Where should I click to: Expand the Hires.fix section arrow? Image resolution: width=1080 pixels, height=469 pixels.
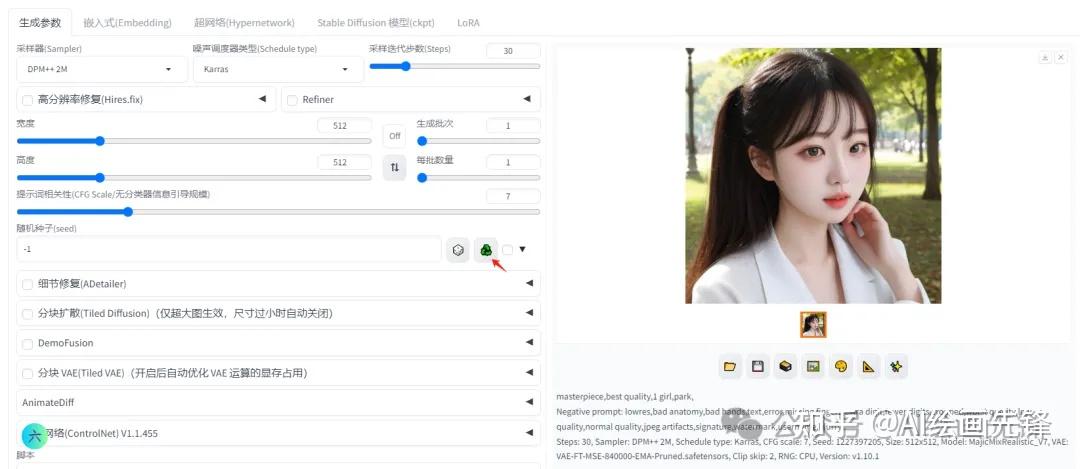[262, 99]
